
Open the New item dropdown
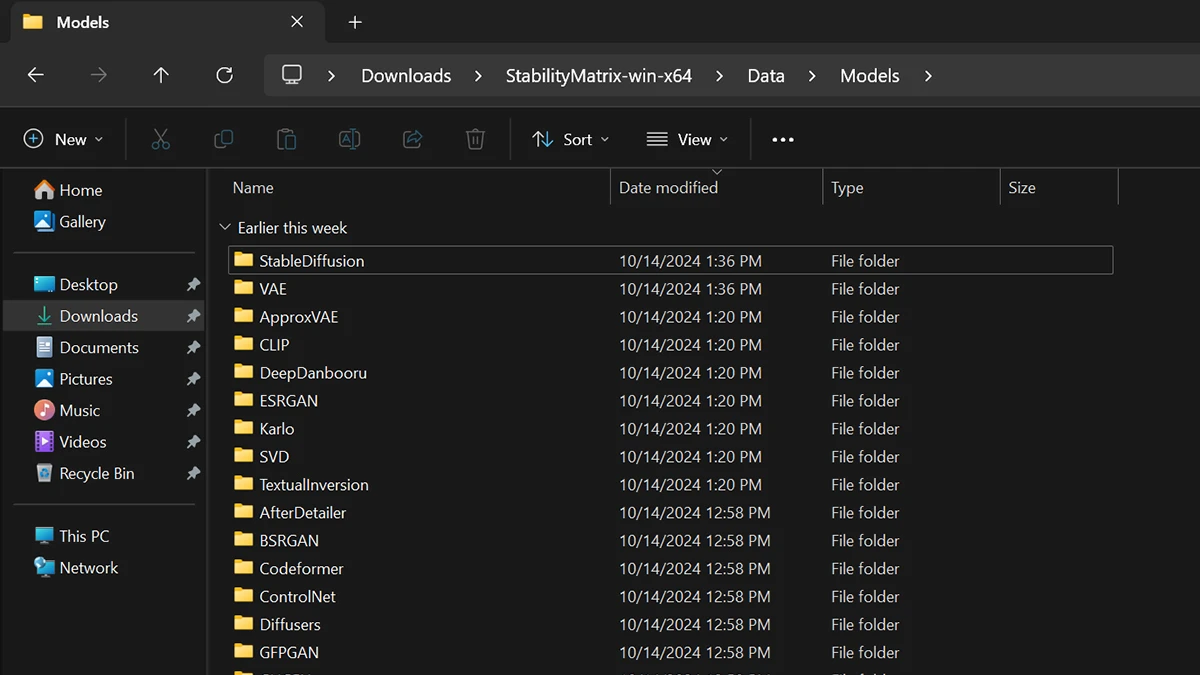point(64,140)
